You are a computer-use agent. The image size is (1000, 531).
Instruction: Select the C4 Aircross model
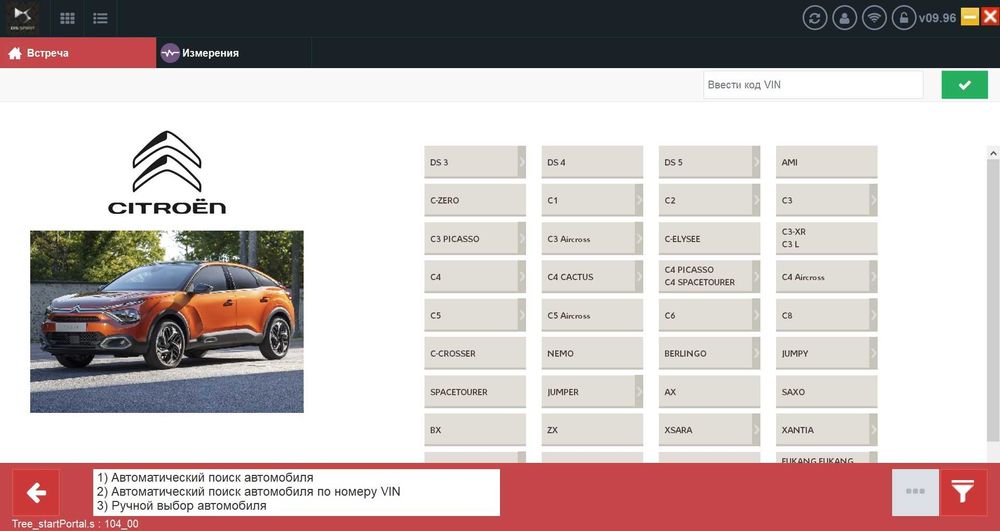tap(827, 277)
